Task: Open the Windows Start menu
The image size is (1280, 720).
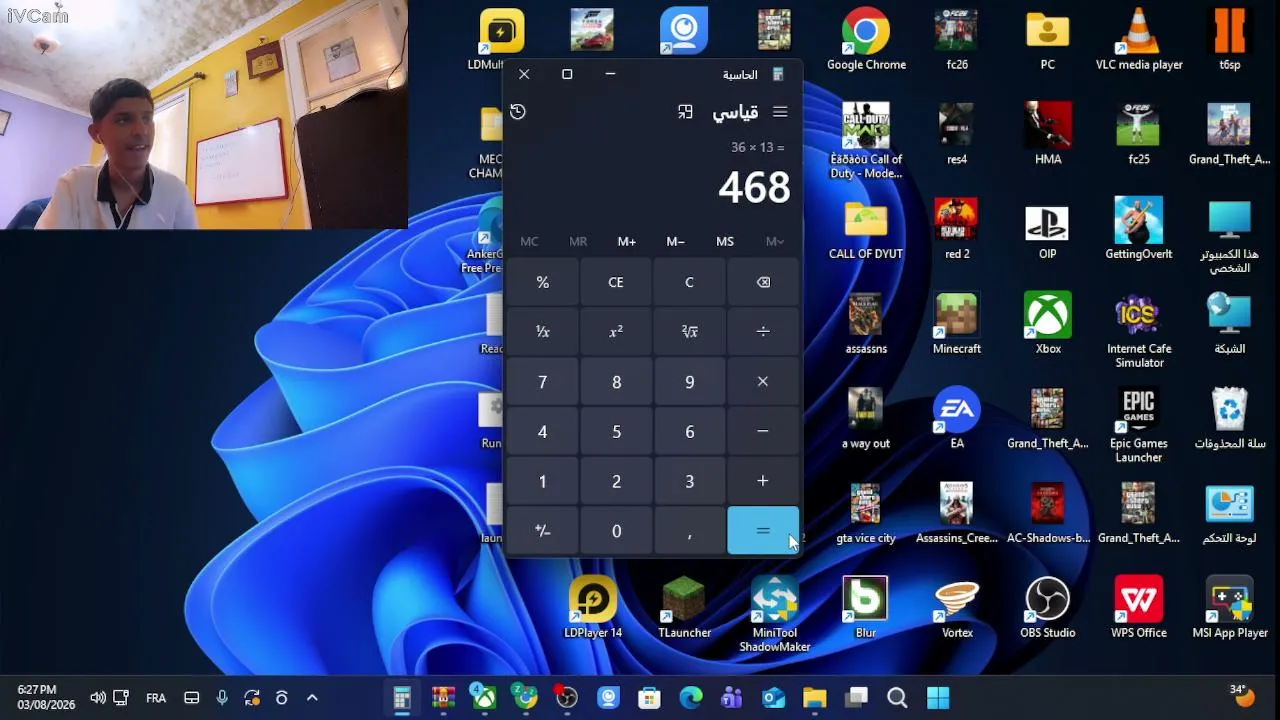Action: pyautogui.click(x=938, y=698)
